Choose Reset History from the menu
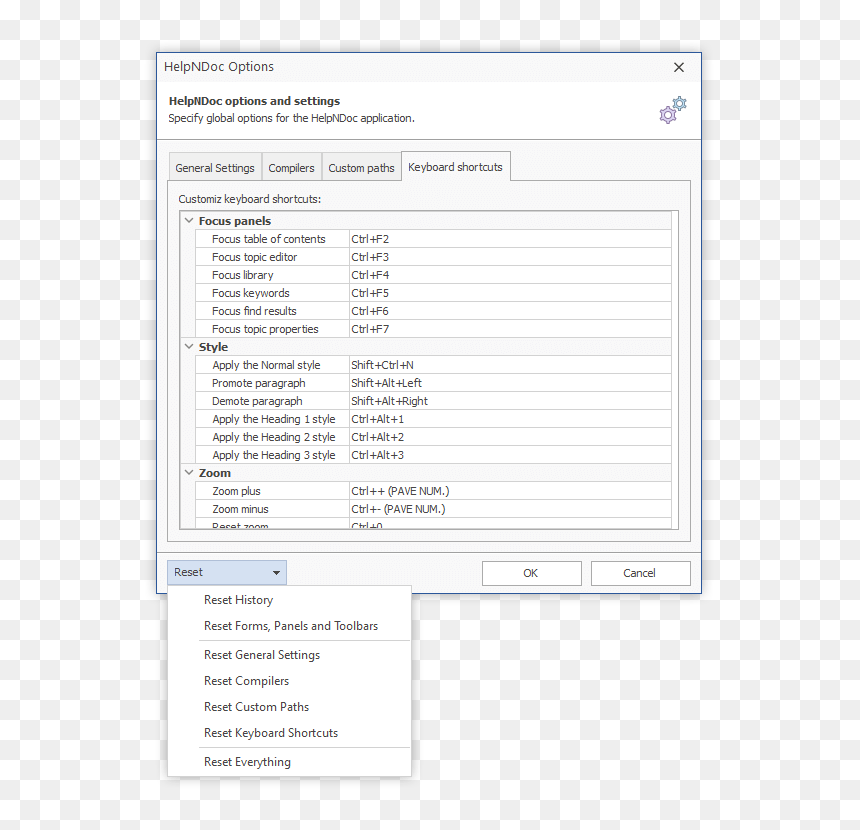860x830 pixels. tap(290, 600)
